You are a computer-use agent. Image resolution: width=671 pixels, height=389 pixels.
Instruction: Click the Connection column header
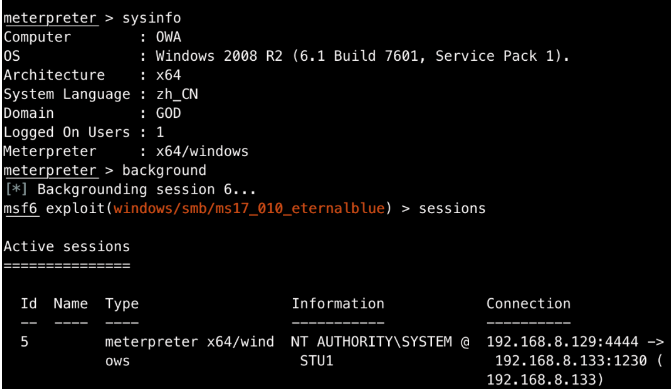(528, 303)
